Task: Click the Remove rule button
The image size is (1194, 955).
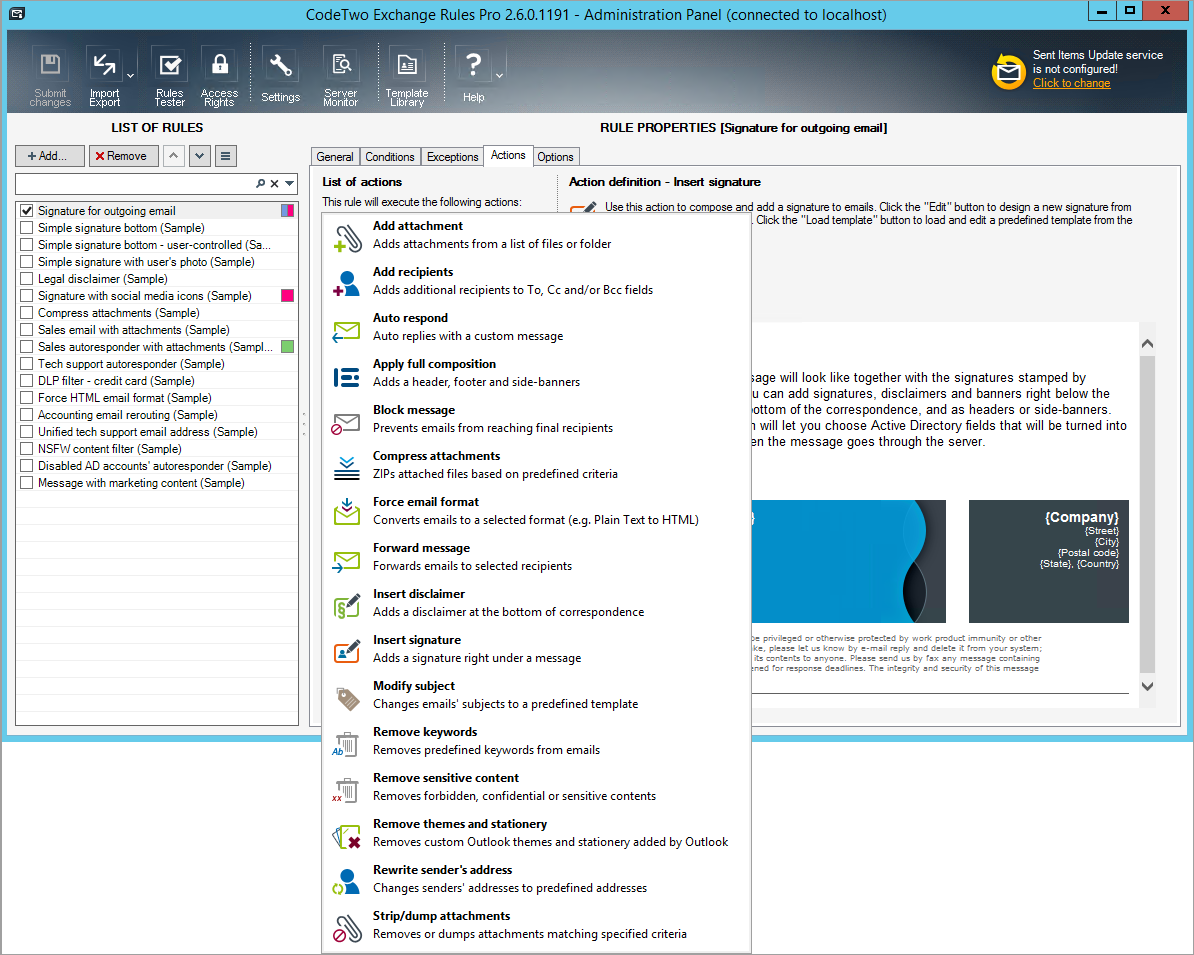Action: coord(123,156)
